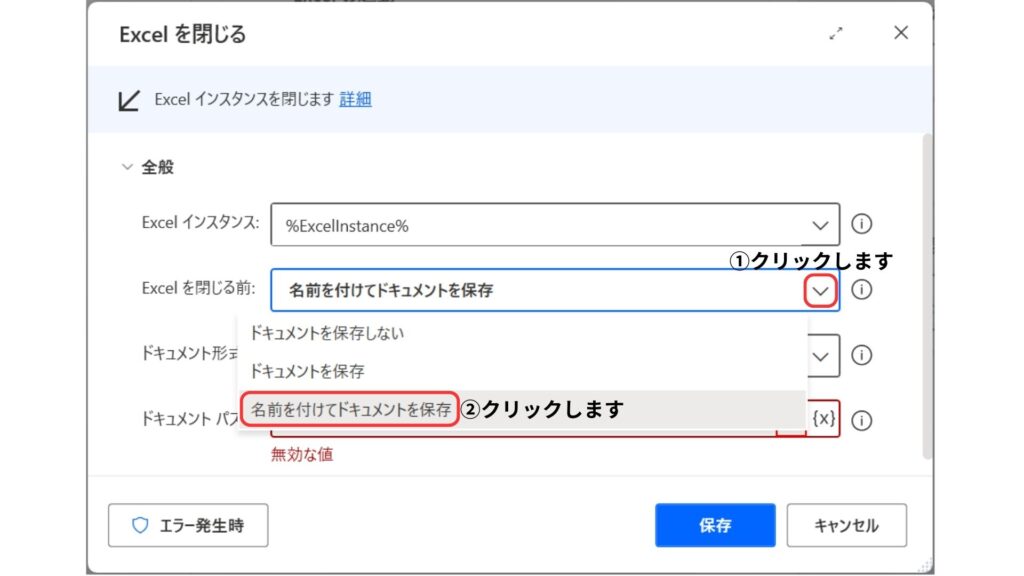The width and height of the screenshot is (1024, 576).
Task: Click the Excel を閉じる前 label
Action: [199, 289]
